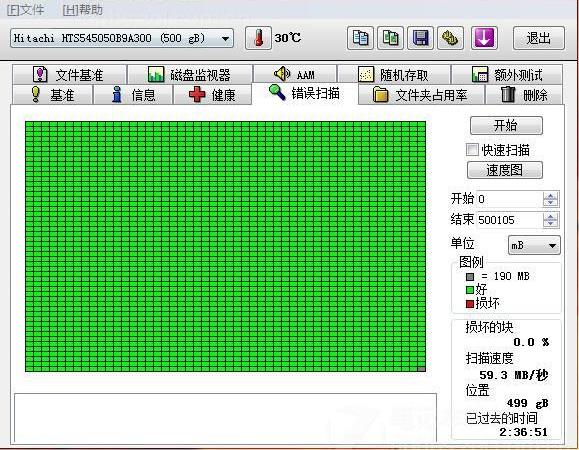Open the options wrench icon
Screen dimensions: 579x450
coord(450,38)
